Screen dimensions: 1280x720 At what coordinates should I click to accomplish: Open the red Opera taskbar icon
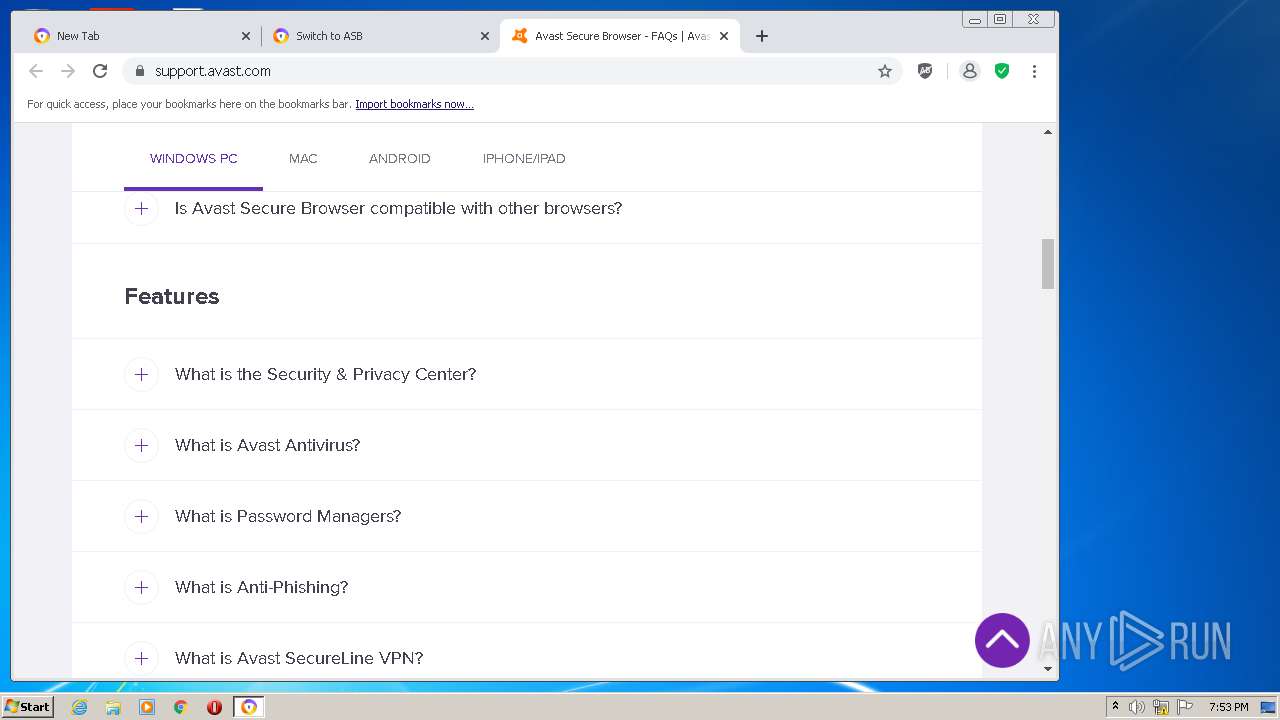214,707
